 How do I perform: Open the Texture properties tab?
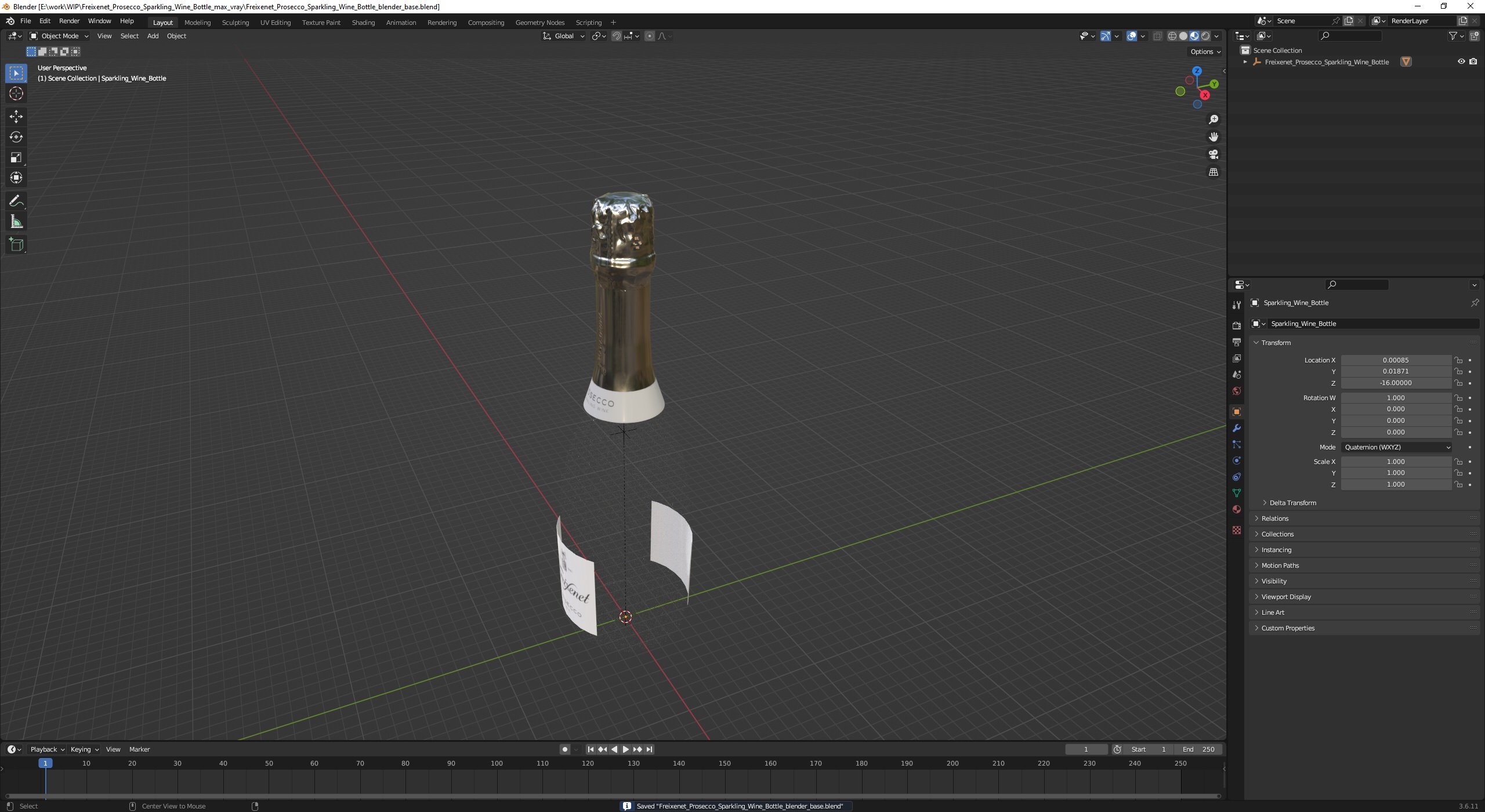point(1237,530)
